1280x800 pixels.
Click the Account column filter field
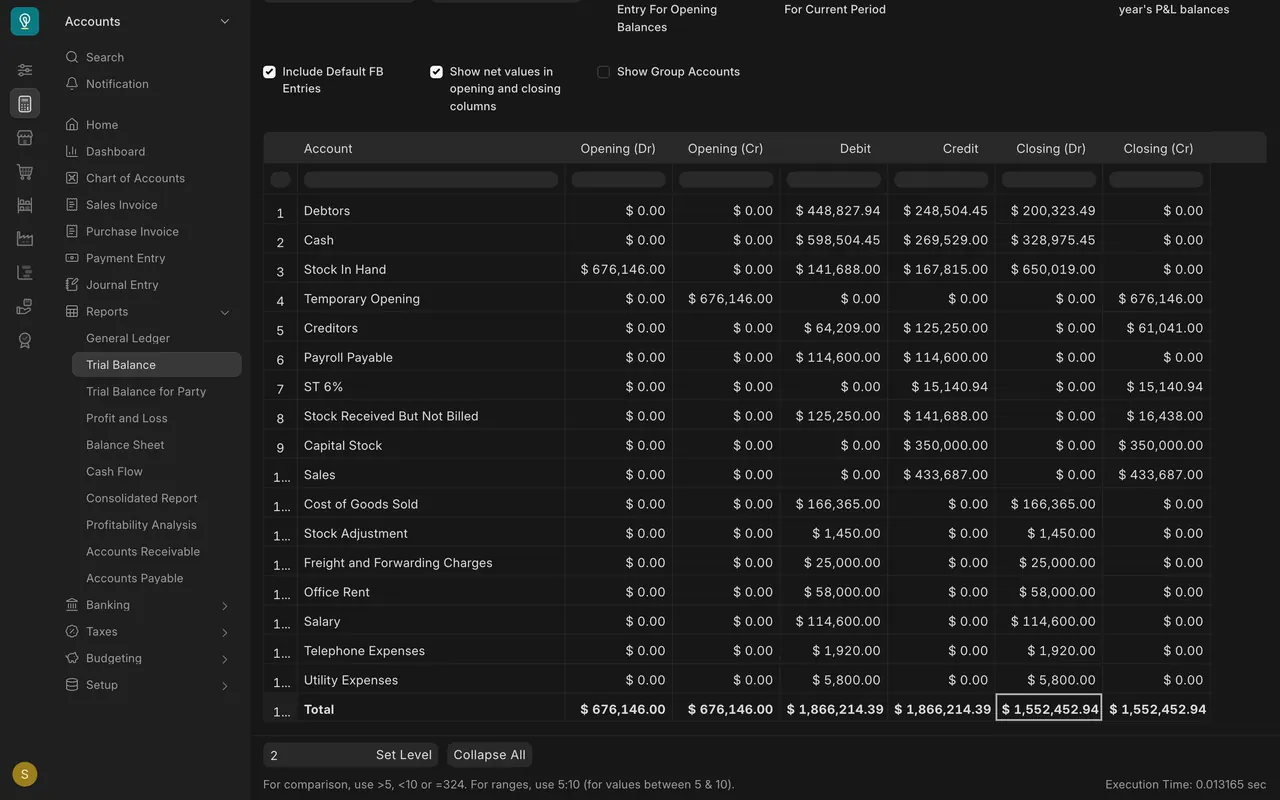click(431, 180)
